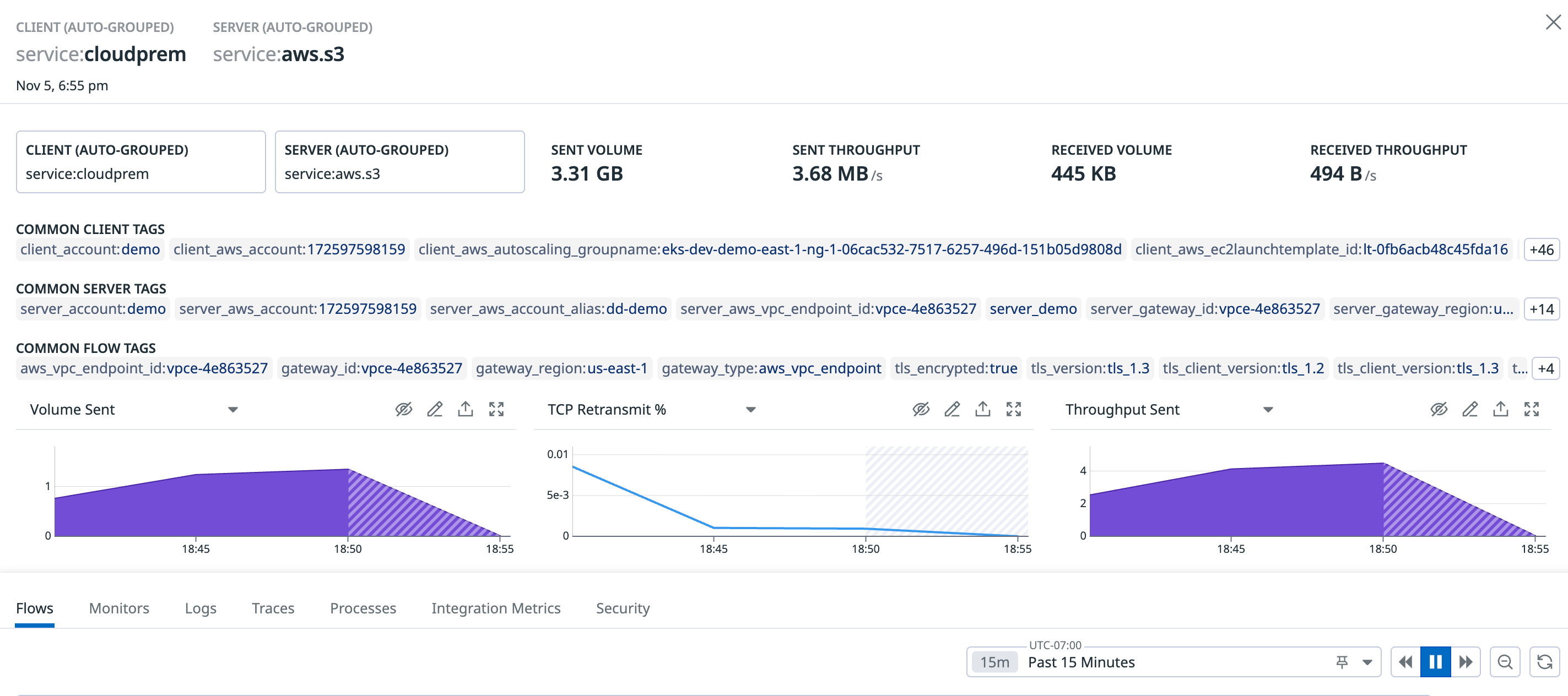Click the gateway_region:us-east-1 flow tag
1568x696 pixels.
[561, 369]
